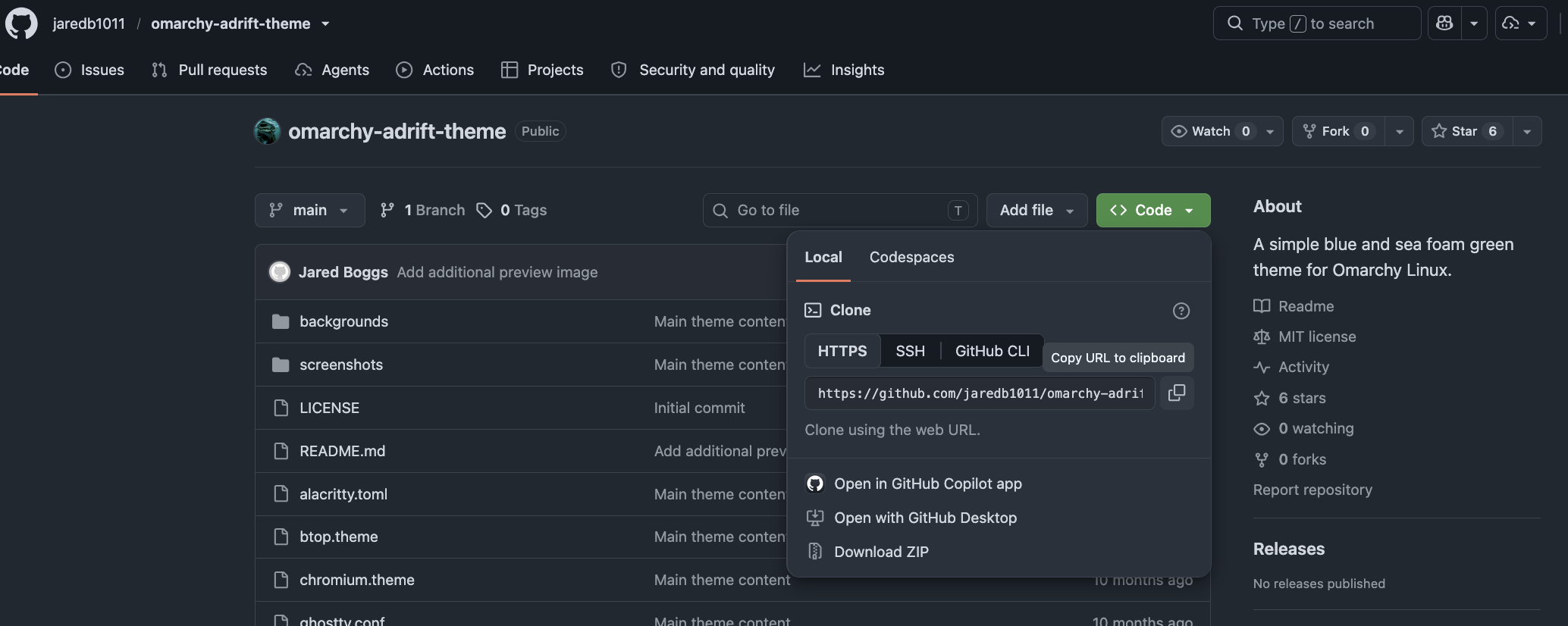The image size is (1568, 626).
Task: Select the HTTPS clone option
Action: click(842, 351)
